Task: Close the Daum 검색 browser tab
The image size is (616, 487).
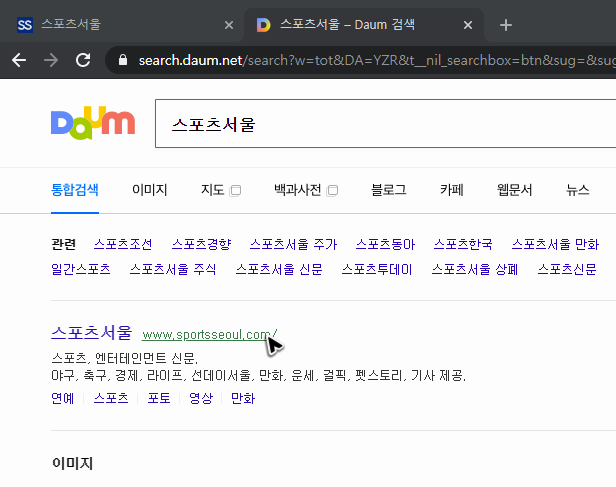Action: 468,25
